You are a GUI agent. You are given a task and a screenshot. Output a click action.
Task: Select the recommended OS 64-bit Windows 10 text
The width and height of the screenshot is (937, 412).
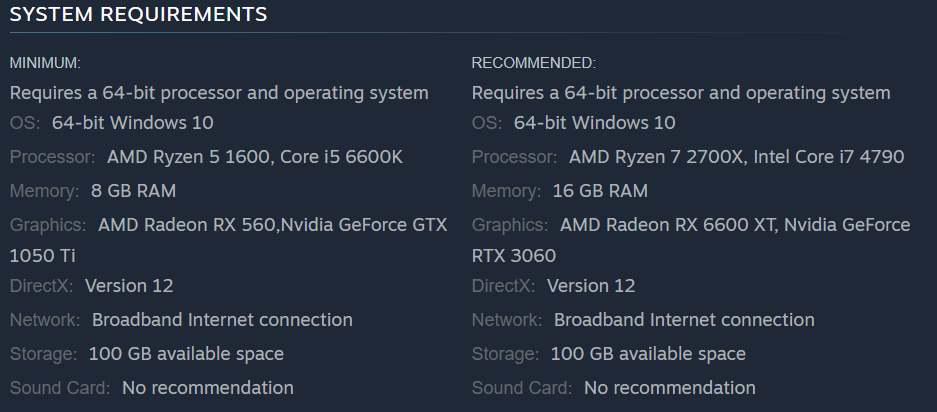(x=594, y=123)
